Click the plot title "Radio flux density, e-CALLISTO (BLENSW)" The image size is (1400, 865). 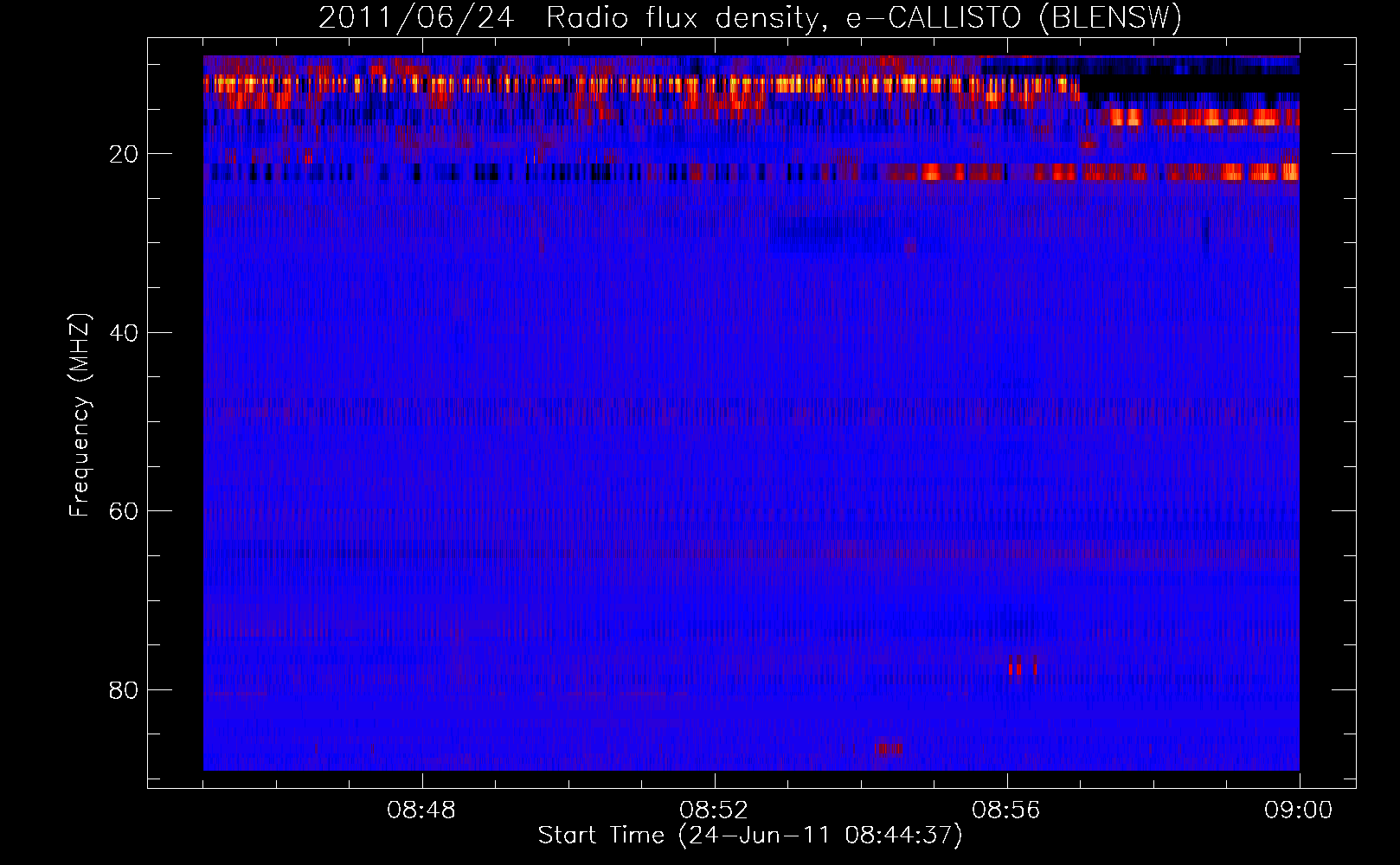point(864,18)
